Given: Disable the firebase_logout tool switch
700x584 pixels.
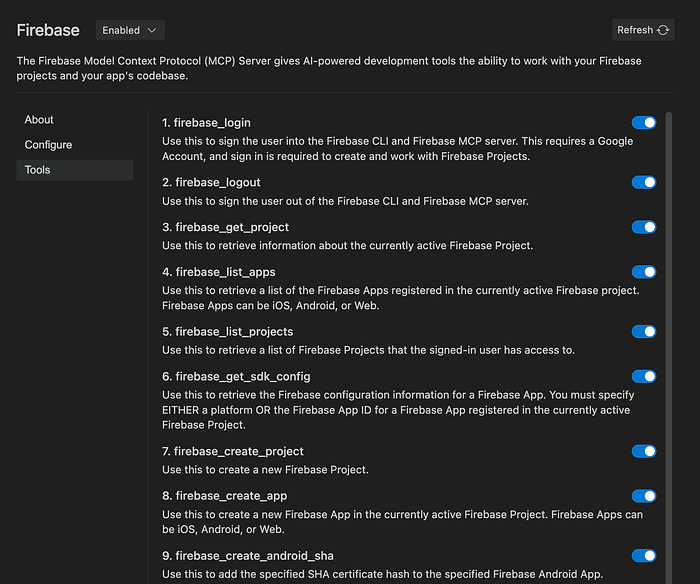Looking at the screenshot, I should (x=643, y=182).
